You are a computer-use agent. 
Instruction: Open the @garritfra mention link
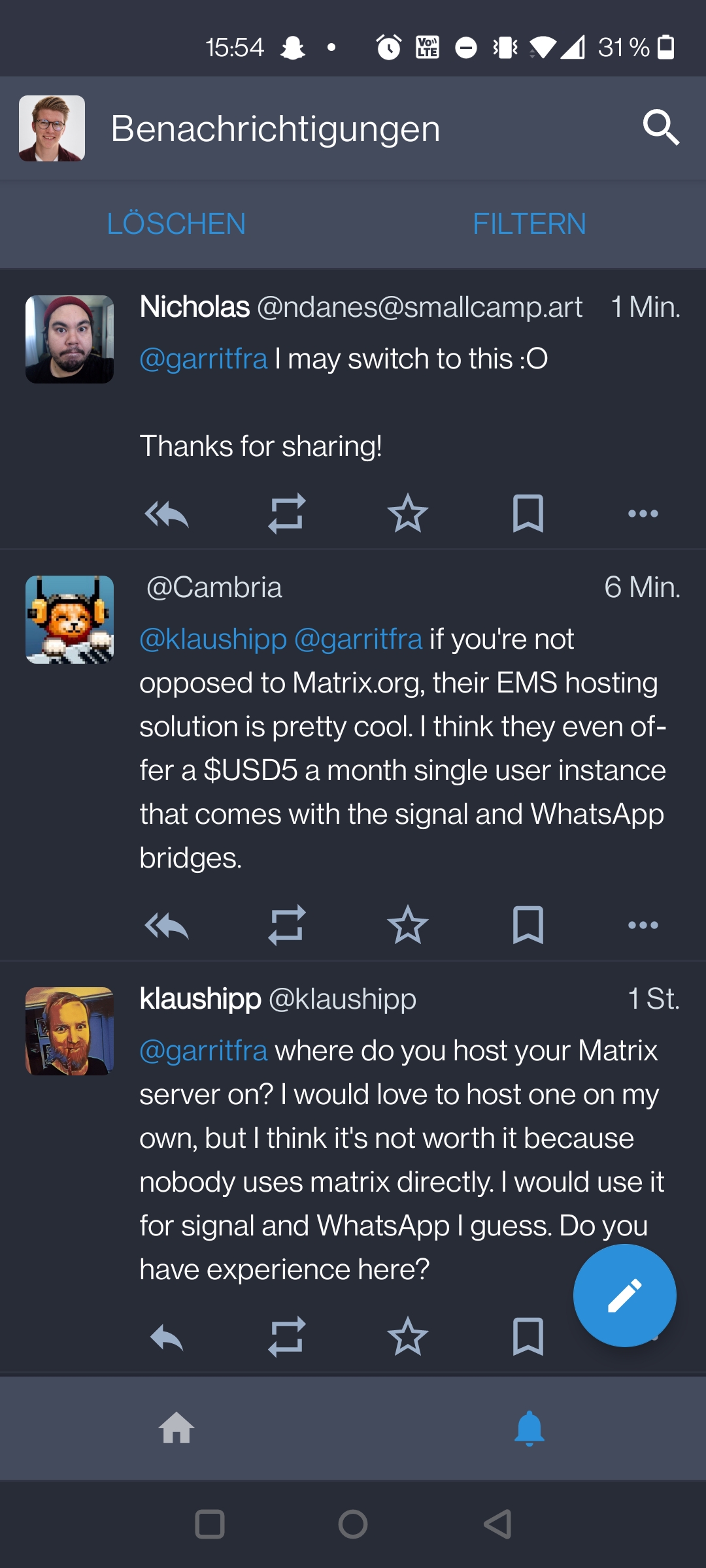pos(201,358)
